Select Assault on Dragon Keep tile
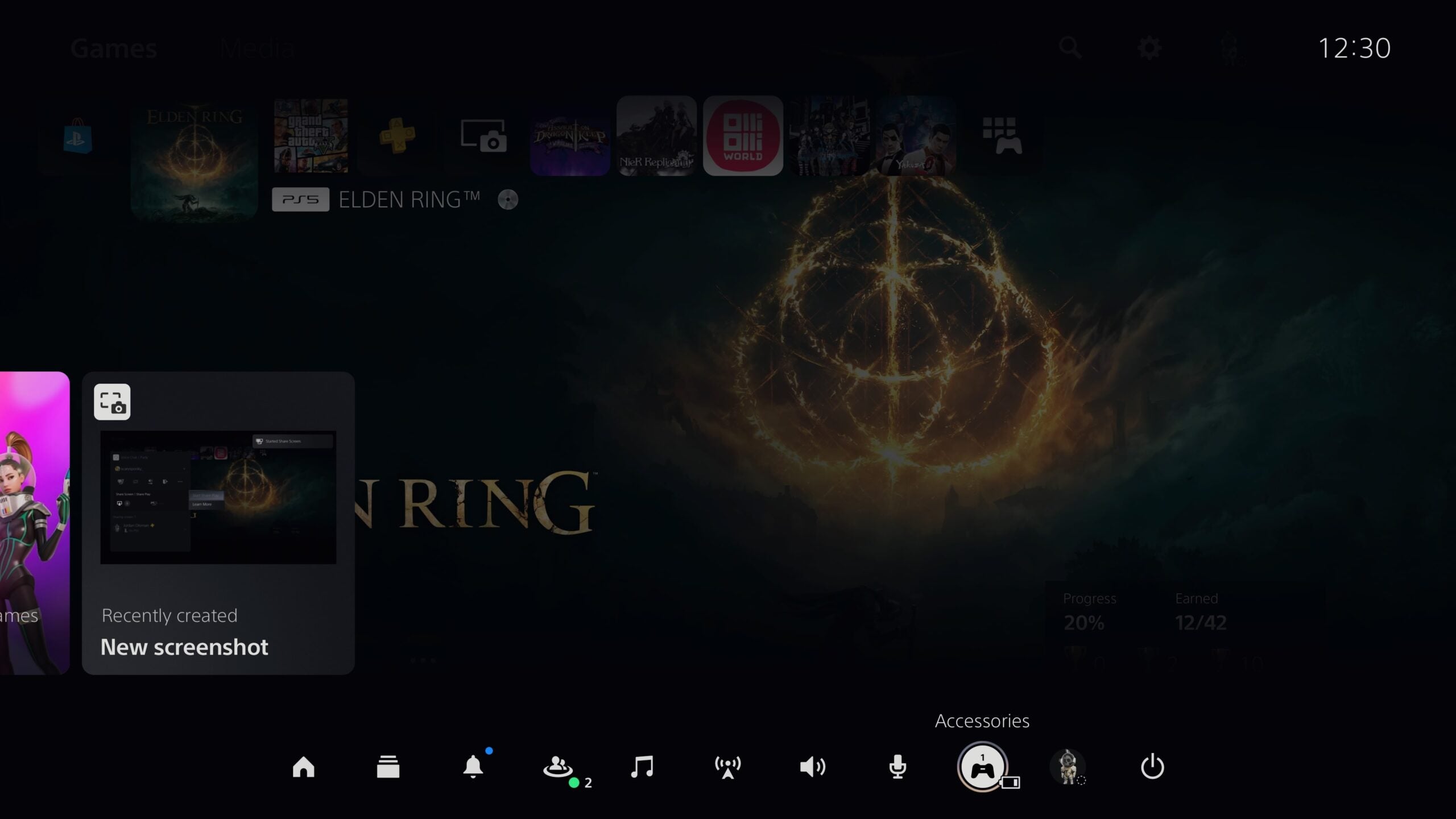This screenshot has width=1456, height=819. tap(570, 136)
